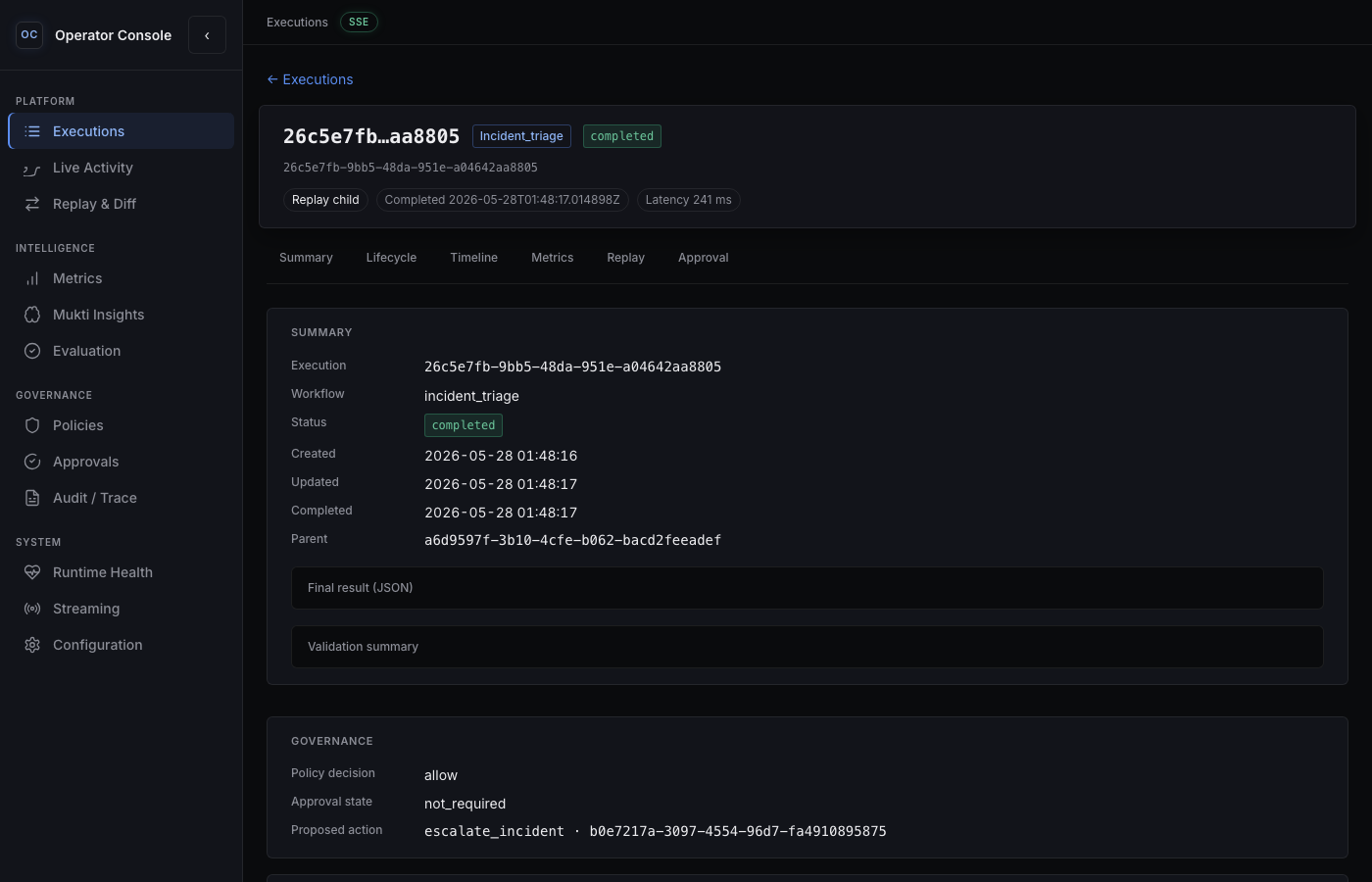1372x882 pixels.
Task: Click the completed badge in header
Action: [622, 136]
